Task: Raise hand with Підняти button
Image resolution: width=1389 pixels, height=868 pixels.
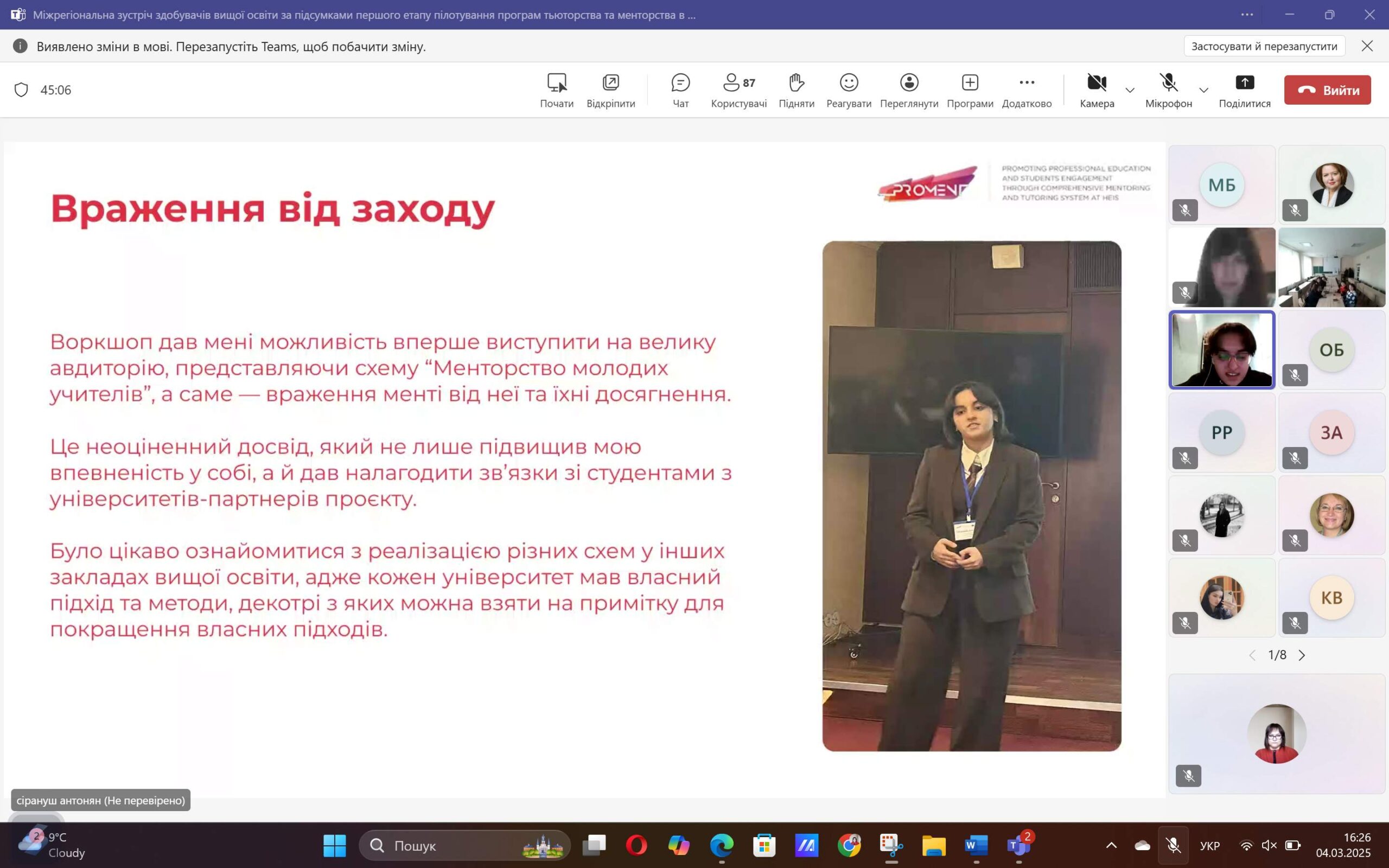Action: [796, 90]
